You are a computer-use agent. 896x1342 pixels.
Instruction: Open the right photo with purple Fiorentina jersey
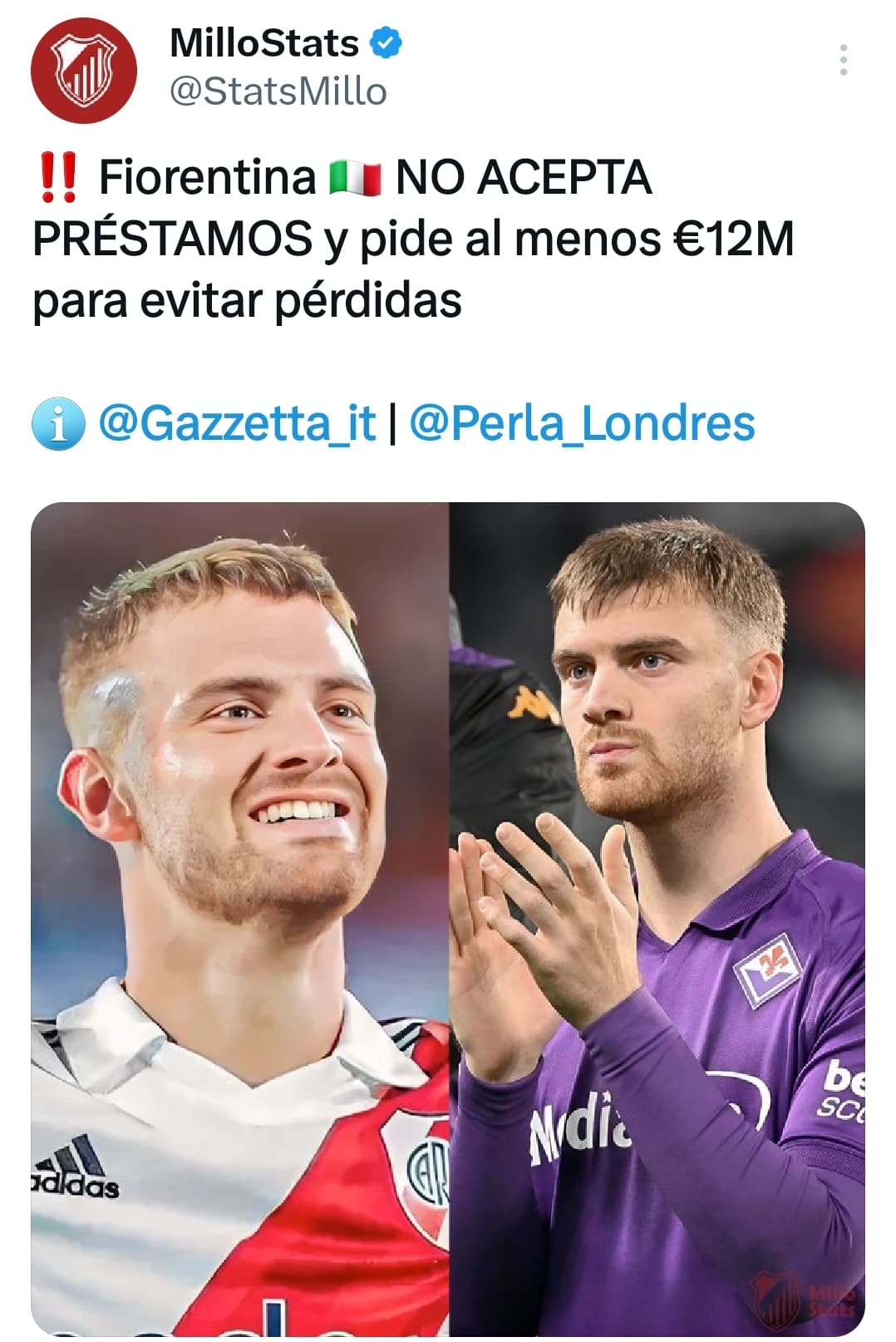tap(657, 919)
